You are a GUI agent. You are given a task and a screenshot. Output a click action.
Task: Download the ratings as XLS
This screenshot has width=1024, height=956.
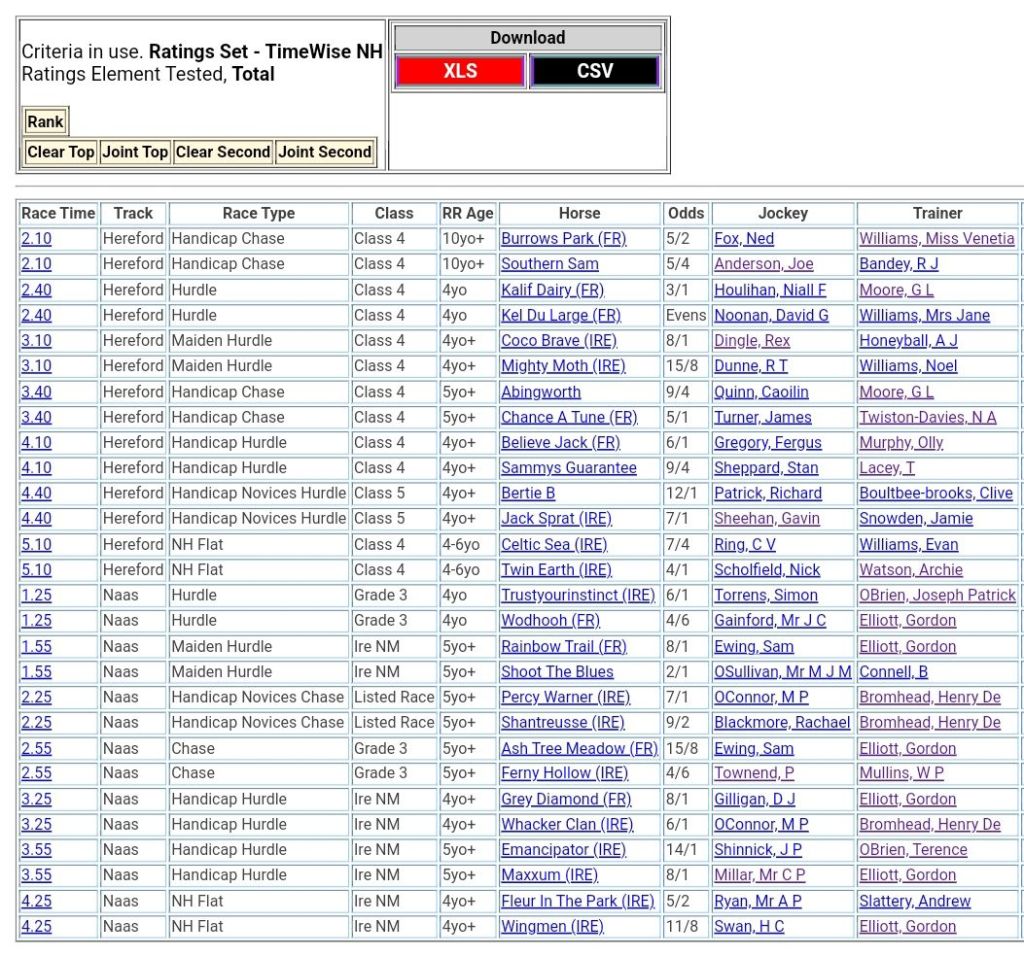tap(460, 71)
